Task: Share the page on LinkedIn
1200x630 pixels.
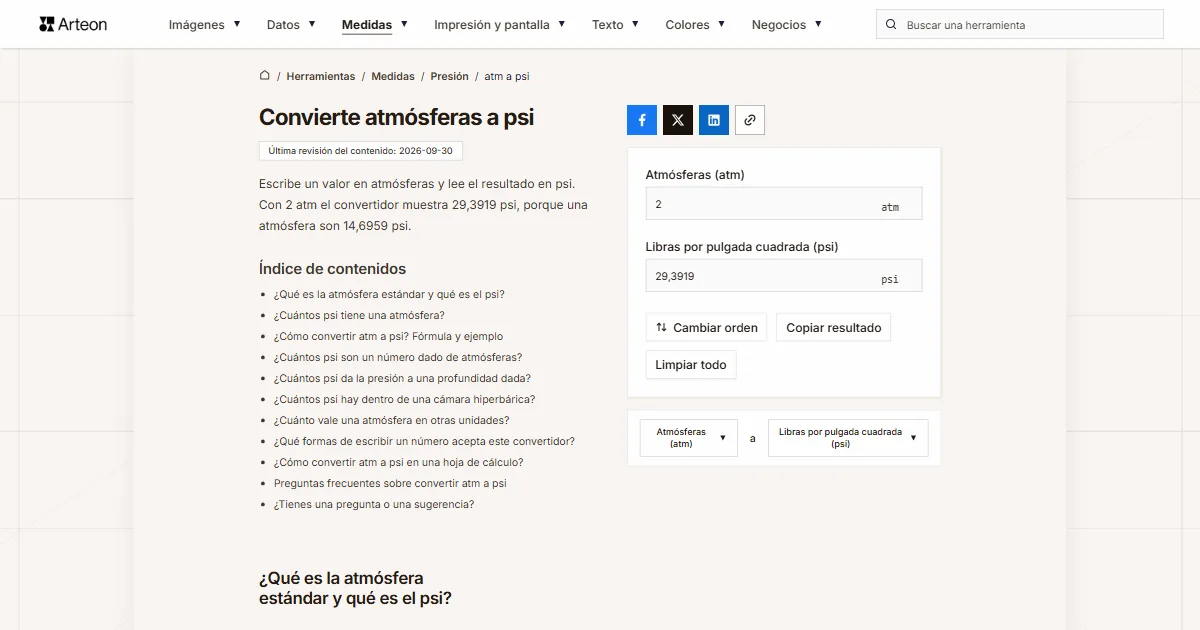Action: point(714,120)
